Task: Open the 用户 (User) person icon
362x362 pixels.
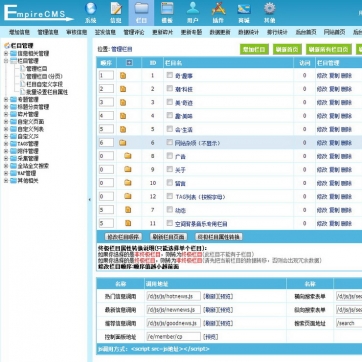Action: [193, 9]
